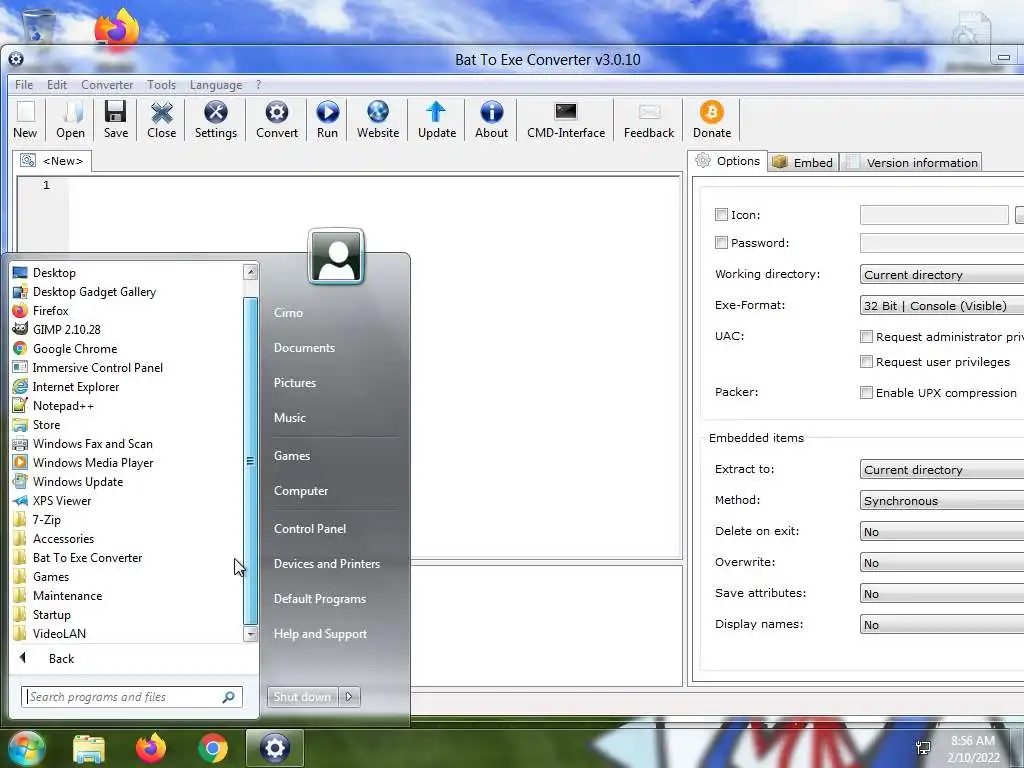This screenshot has width=1024, height=768.
Task: Open the Save attributes dropdown
Action: 942,594
